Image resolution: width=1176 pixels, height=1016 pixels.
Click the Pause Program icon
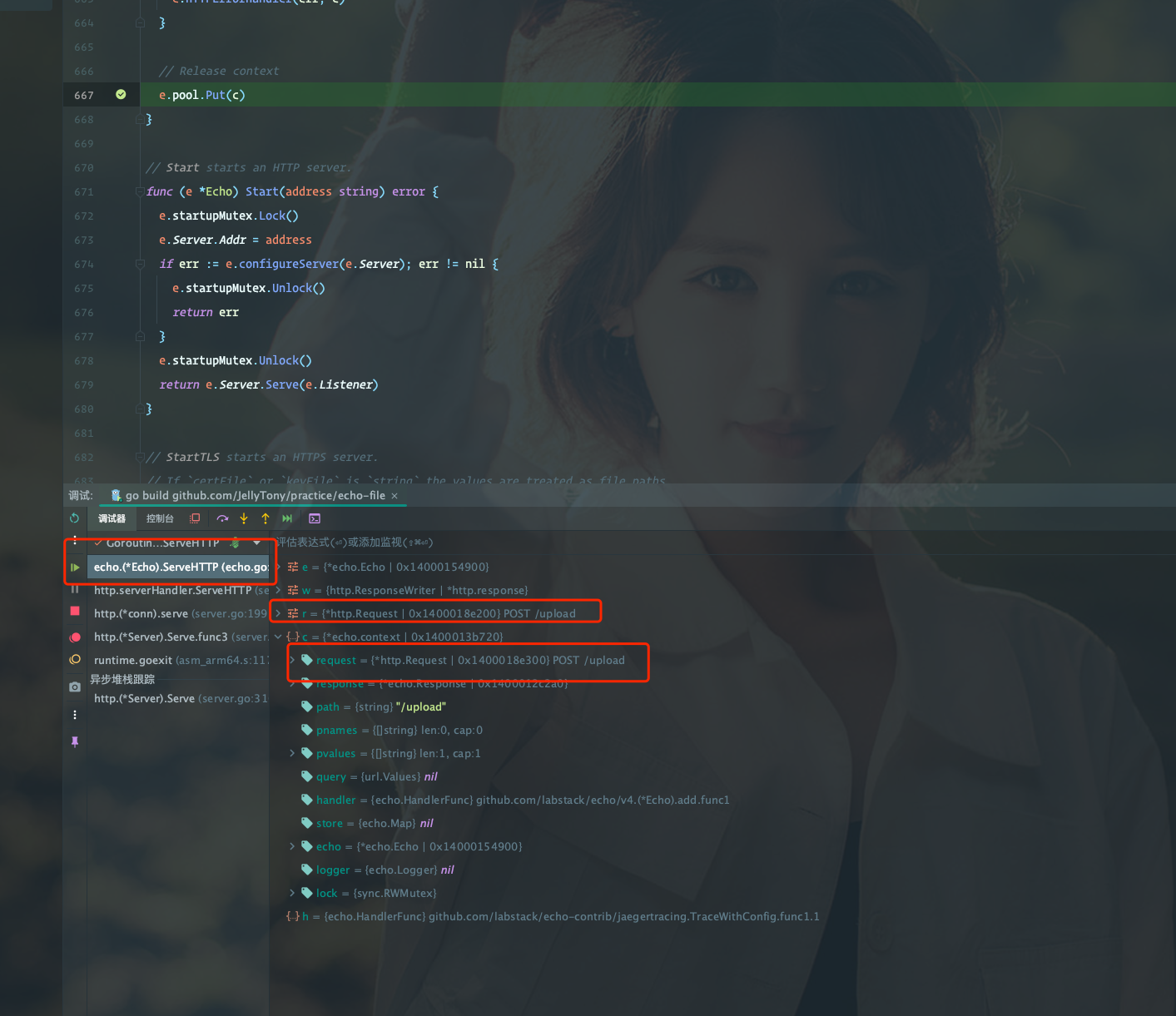point(75,589)
